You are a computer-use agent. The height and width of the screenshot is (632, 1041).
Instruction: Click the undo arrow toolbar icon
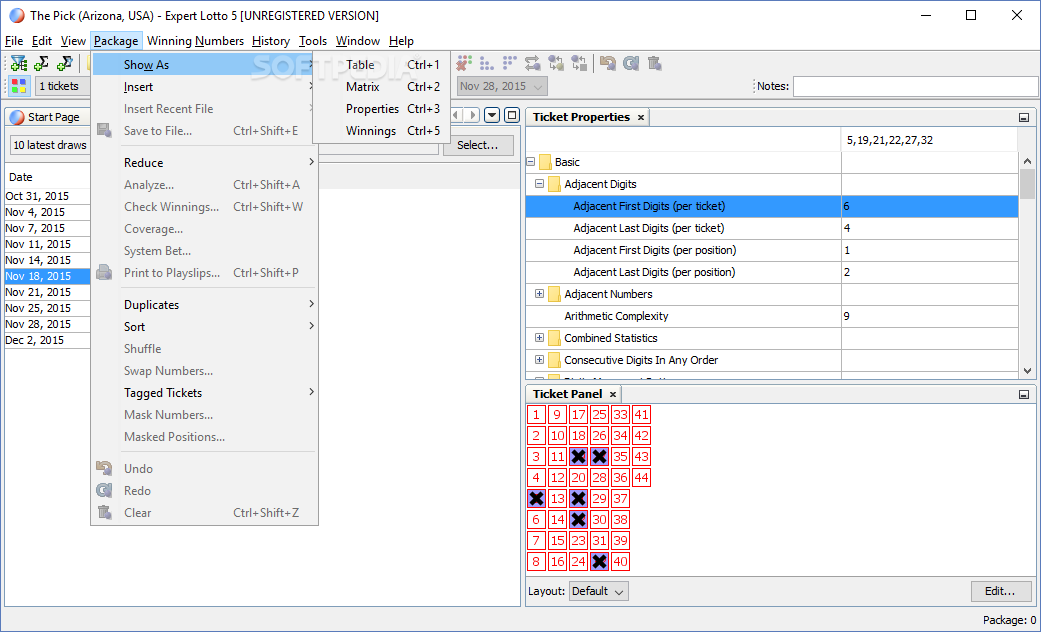pos(607,63)
